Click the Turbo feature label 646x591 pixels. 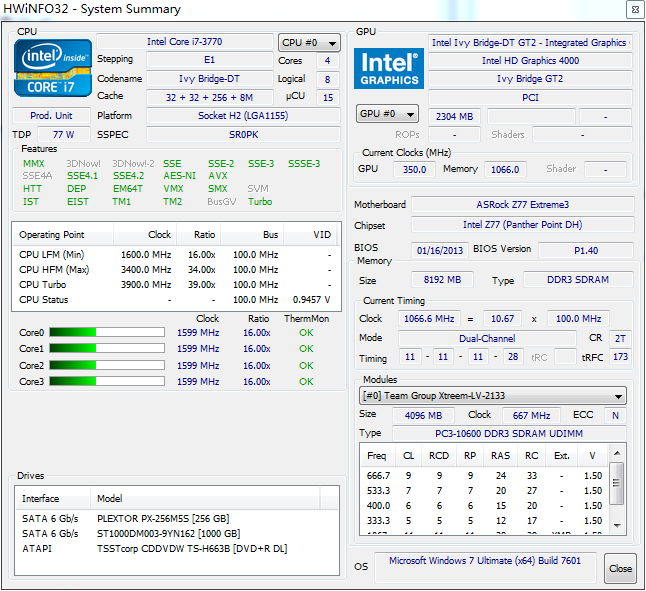click(260, 202)
